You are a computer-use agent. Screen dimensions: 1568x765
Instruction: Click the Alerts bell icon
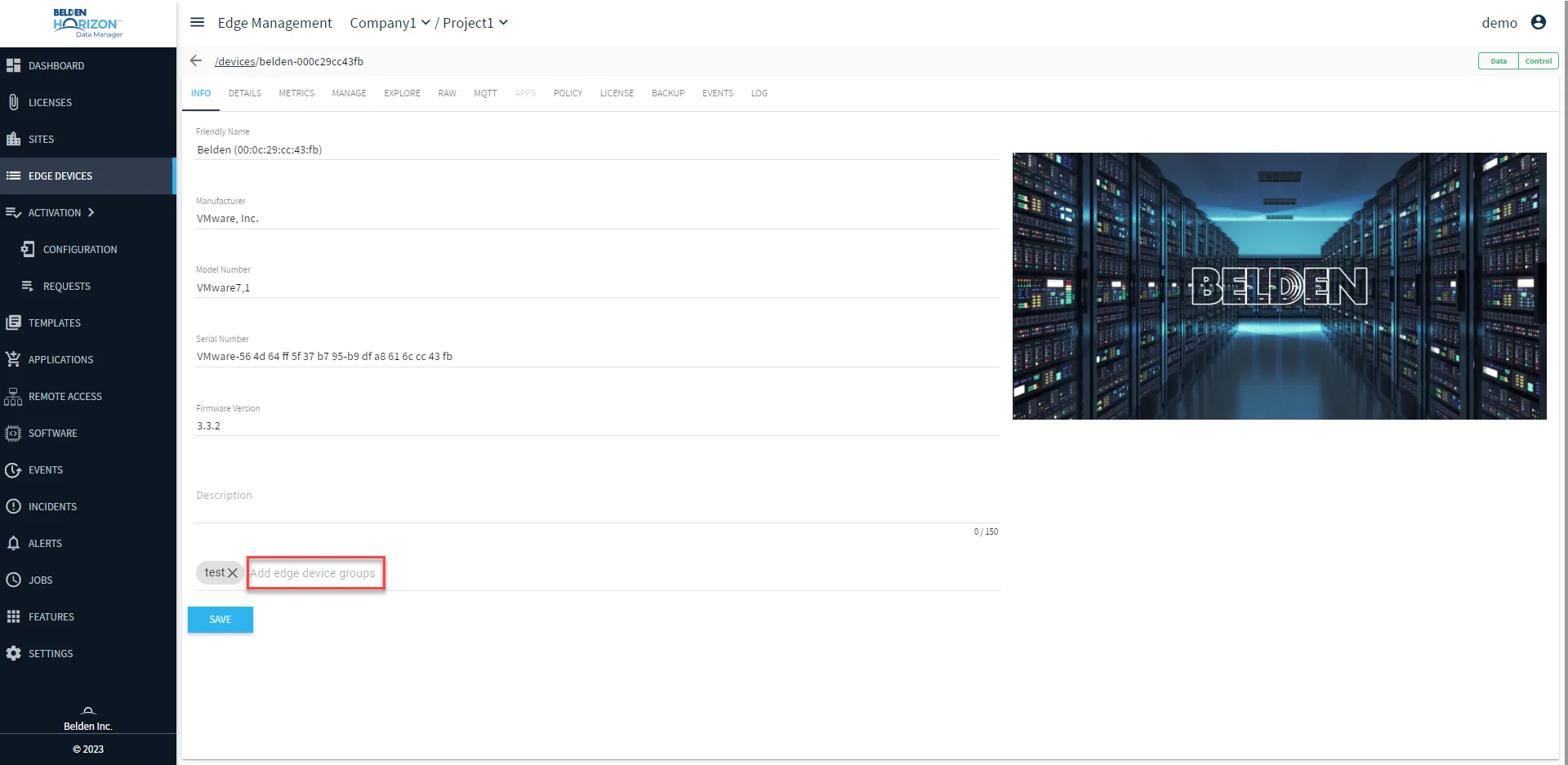[x=13, y=543]
